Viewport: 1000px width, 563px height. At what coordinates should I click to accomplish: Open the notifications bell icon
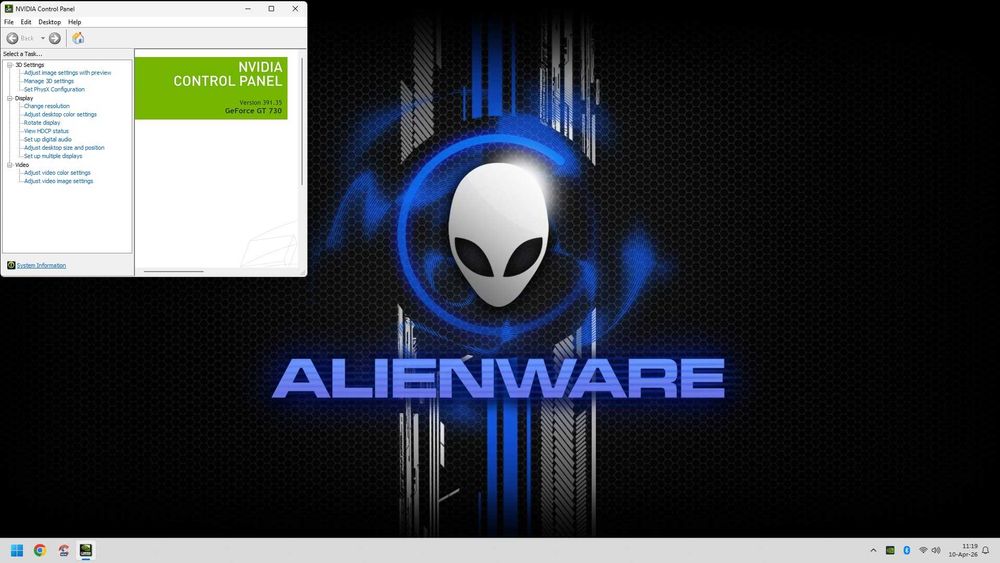click(x=986, y=550)
